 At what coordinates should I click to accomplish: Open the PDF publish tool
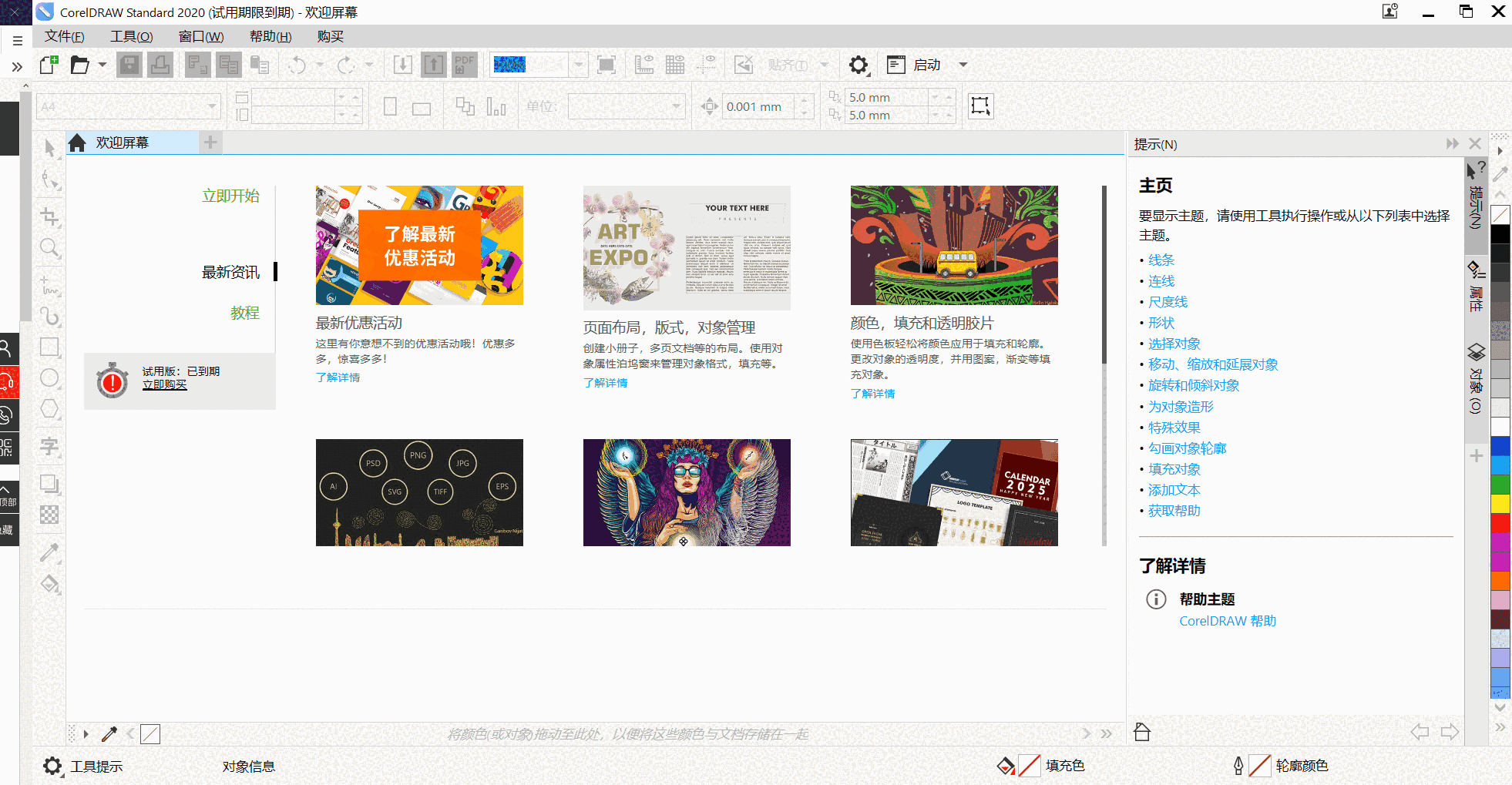click(x=464, y=65)
